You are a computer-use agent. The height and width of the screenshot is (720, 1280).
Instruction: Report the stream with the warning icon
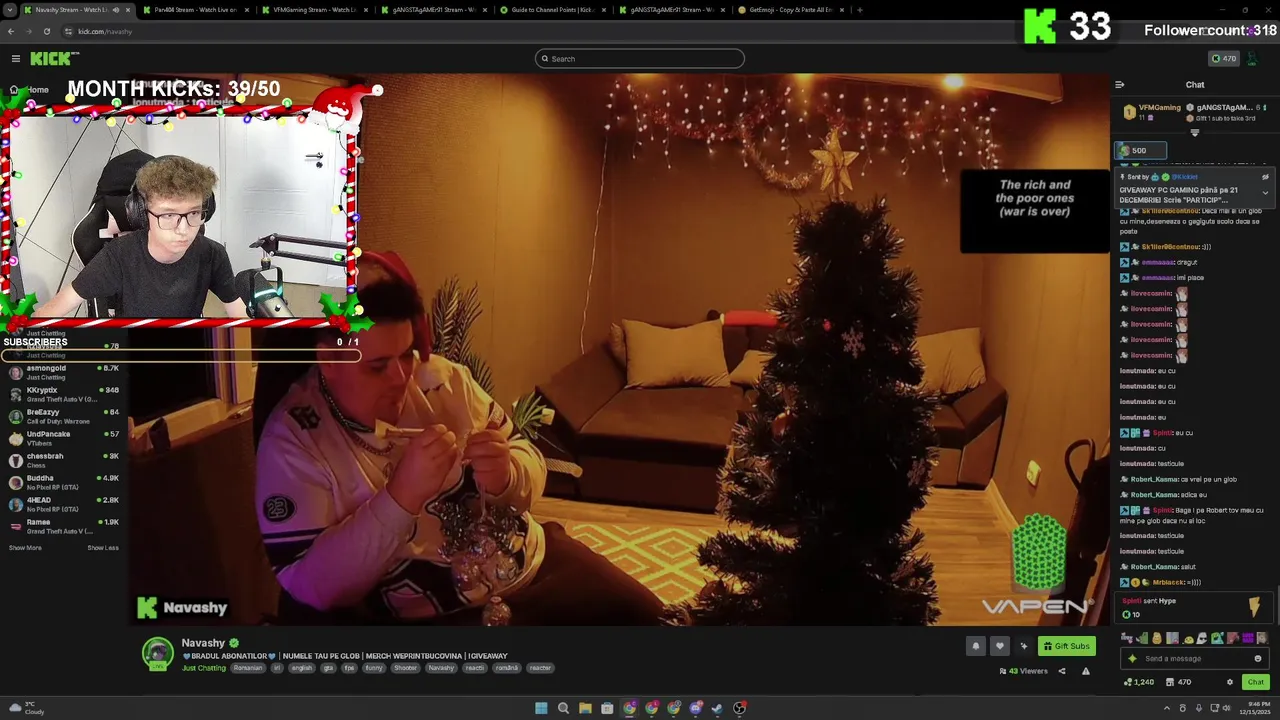pos(1086,671)
